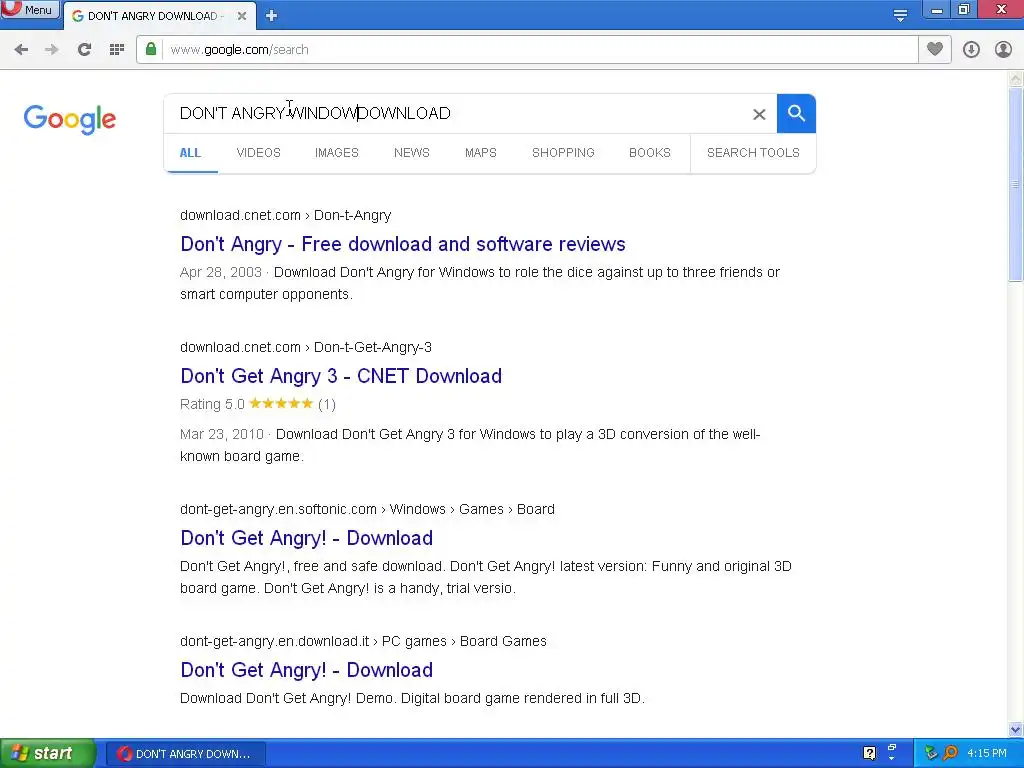The height and width of the screenshot is (768, 1024).
Task: Open the help question-mark tray icon
Action: tap(870, 753)
